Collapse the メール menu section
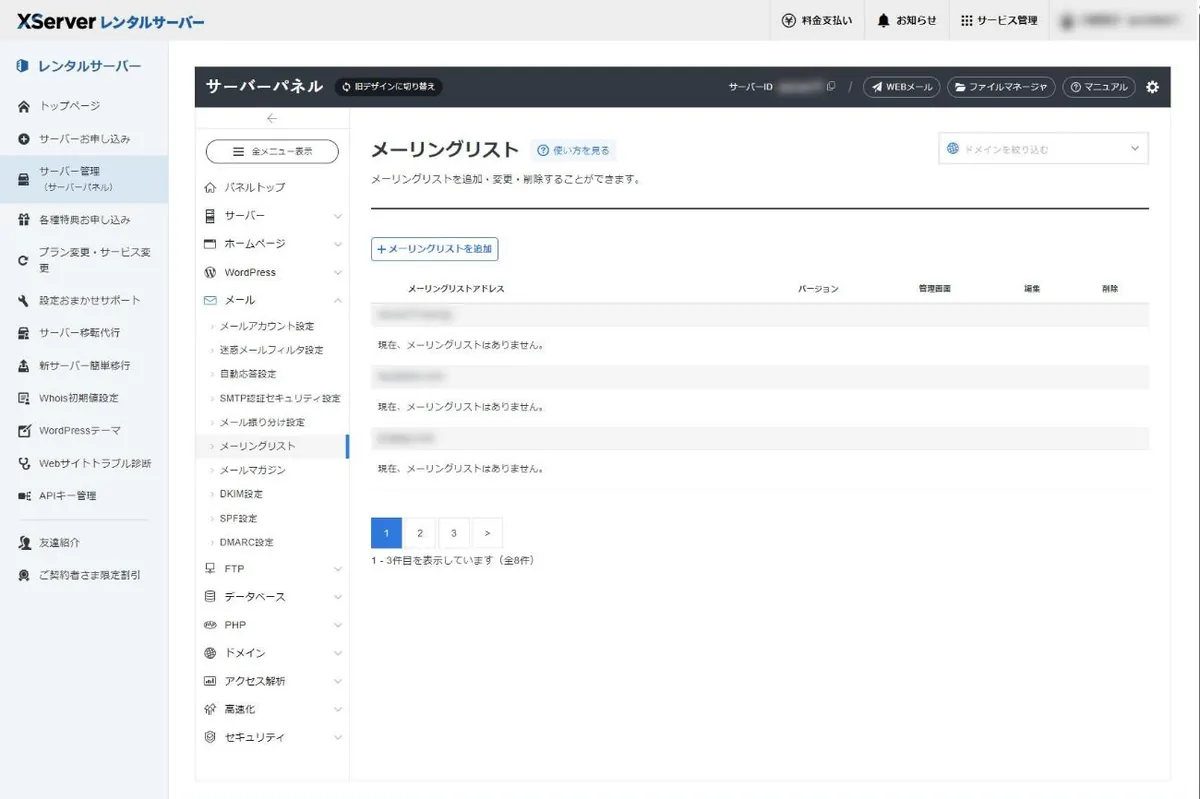Screen dimensions: 1200x799 (272, 300)
